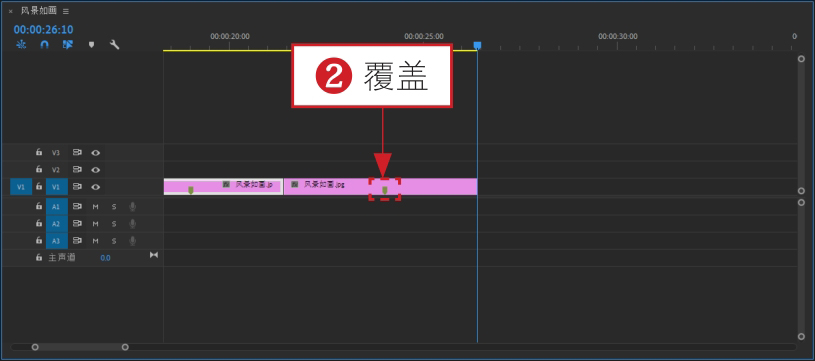Toggle V1 track output eye
Screen dimensions: 815x361
(x=96, y=187)
